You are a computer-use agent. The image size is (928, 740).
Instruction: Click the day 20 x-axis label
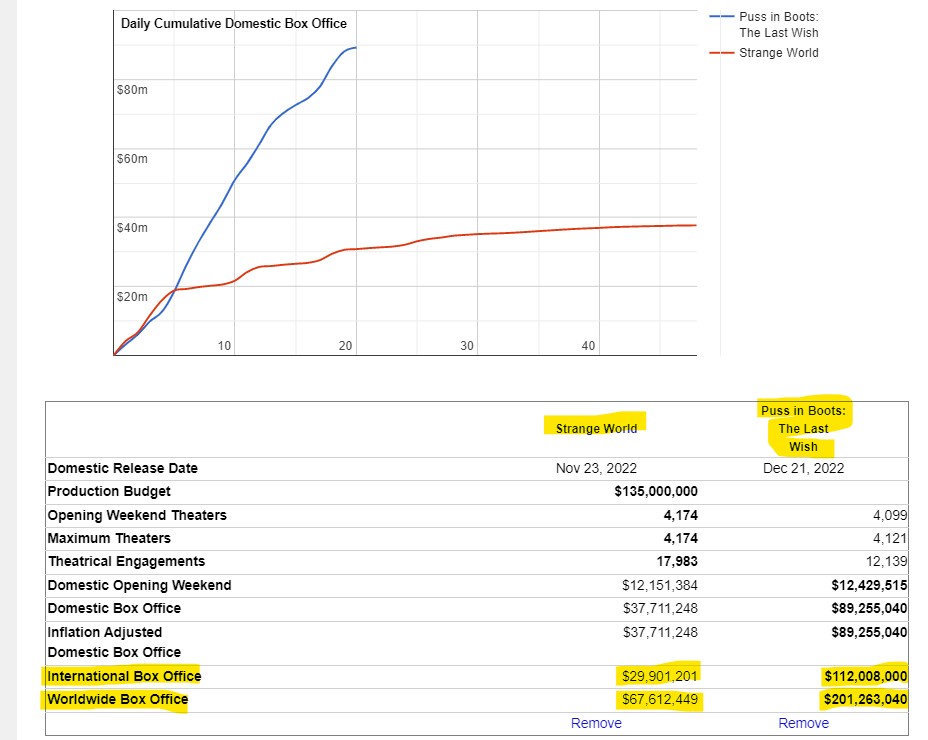[x=346, y=346]
